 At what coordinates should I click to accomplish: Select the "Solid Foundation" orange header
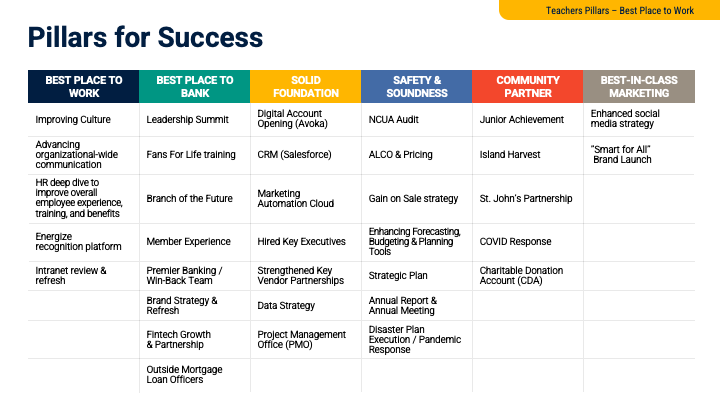pos(305,87)
